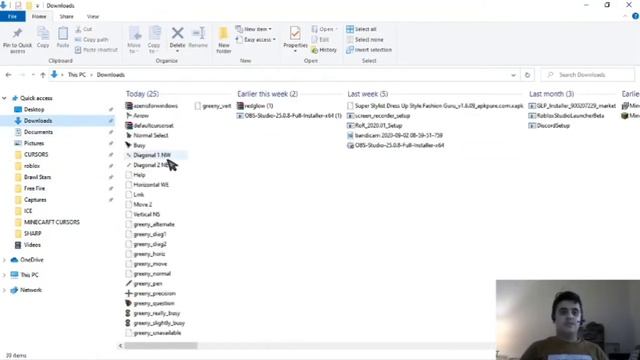Click the Back navigation arrow
This screenshot has height=360, width=640.
coord(9,75)
